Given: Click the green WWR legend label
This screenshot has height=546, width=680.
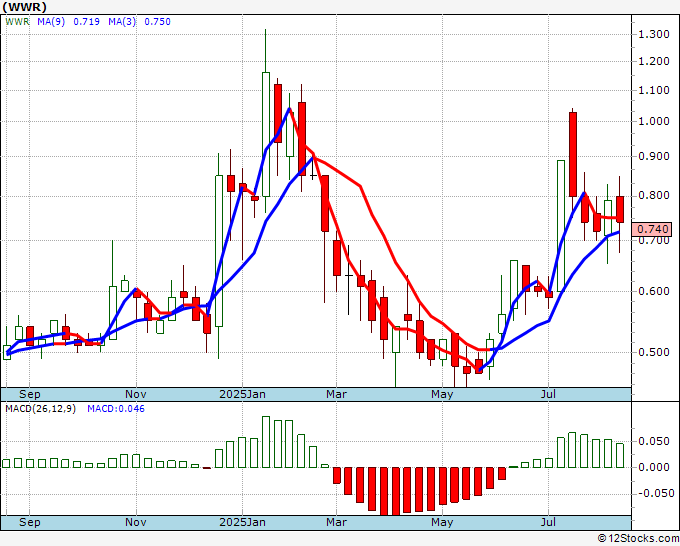Looking at the screenshot, I should coord(17,22).
